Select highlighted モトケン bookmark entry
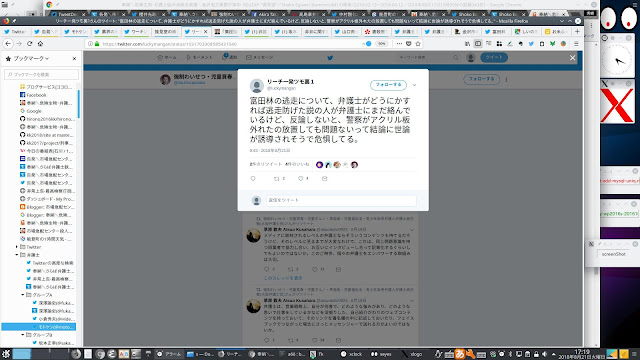 39,327
